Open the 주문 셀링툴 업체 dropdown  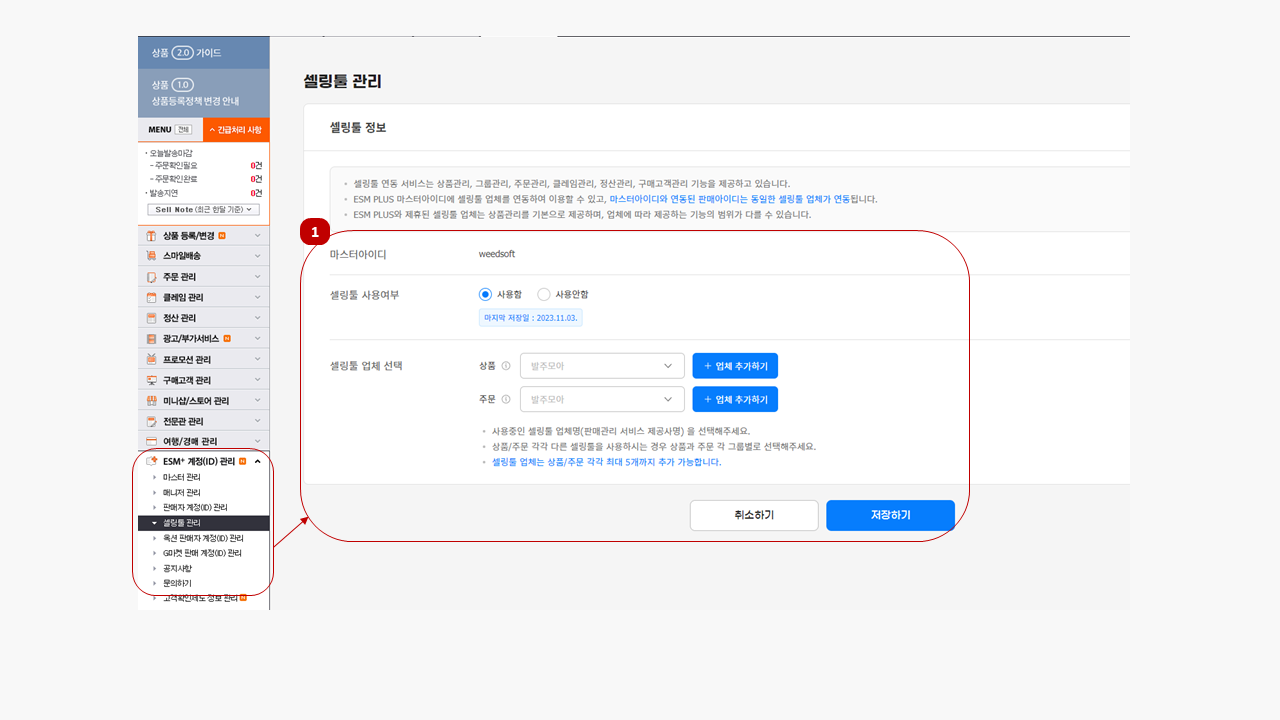coord(602,399)
